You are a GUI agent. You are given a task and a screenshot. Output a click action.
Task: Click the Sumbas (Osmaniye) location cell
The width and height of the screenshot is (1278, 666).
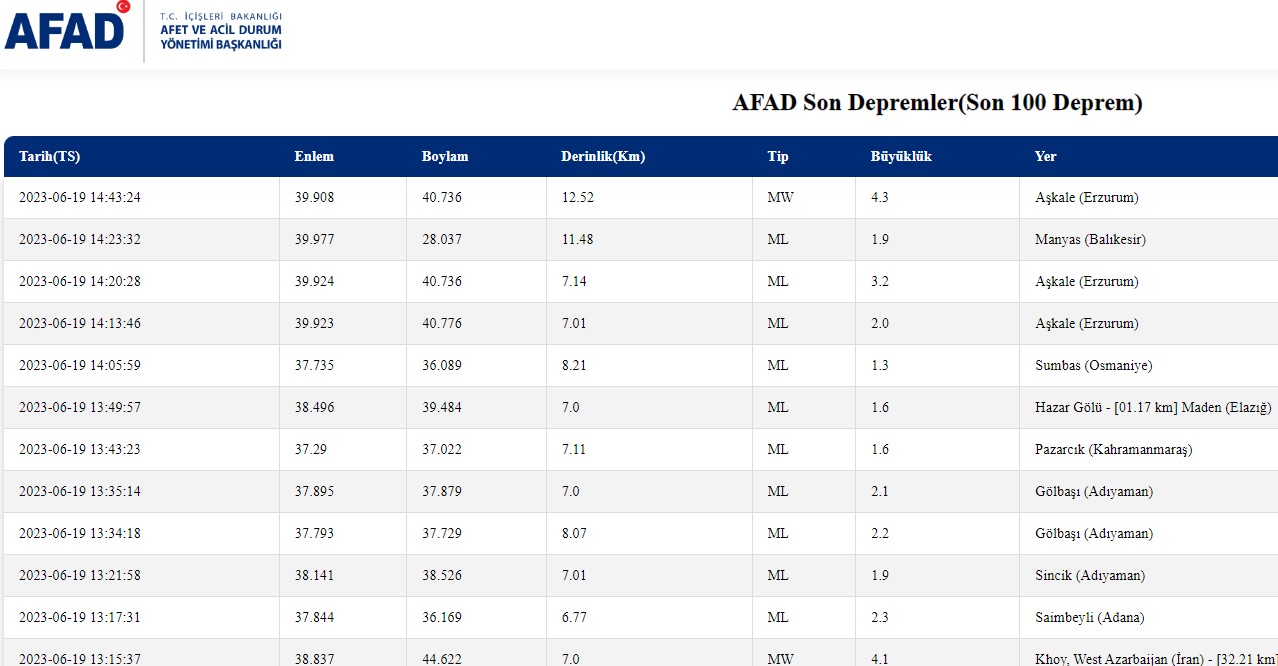pyautogui.click(x=1093, y=366)
